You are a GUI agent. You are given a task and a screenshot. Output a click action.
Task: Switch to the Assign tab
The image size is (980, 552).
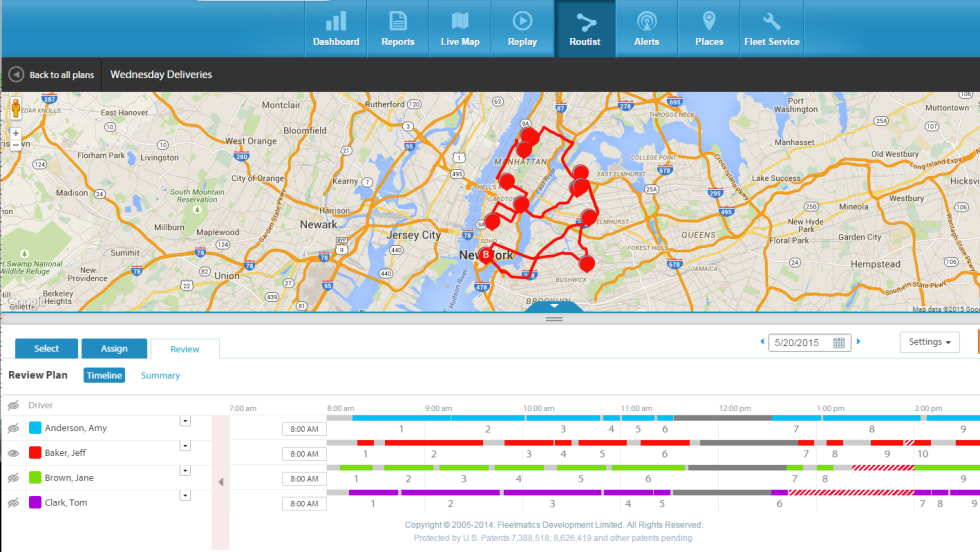[x=114, y=348]
